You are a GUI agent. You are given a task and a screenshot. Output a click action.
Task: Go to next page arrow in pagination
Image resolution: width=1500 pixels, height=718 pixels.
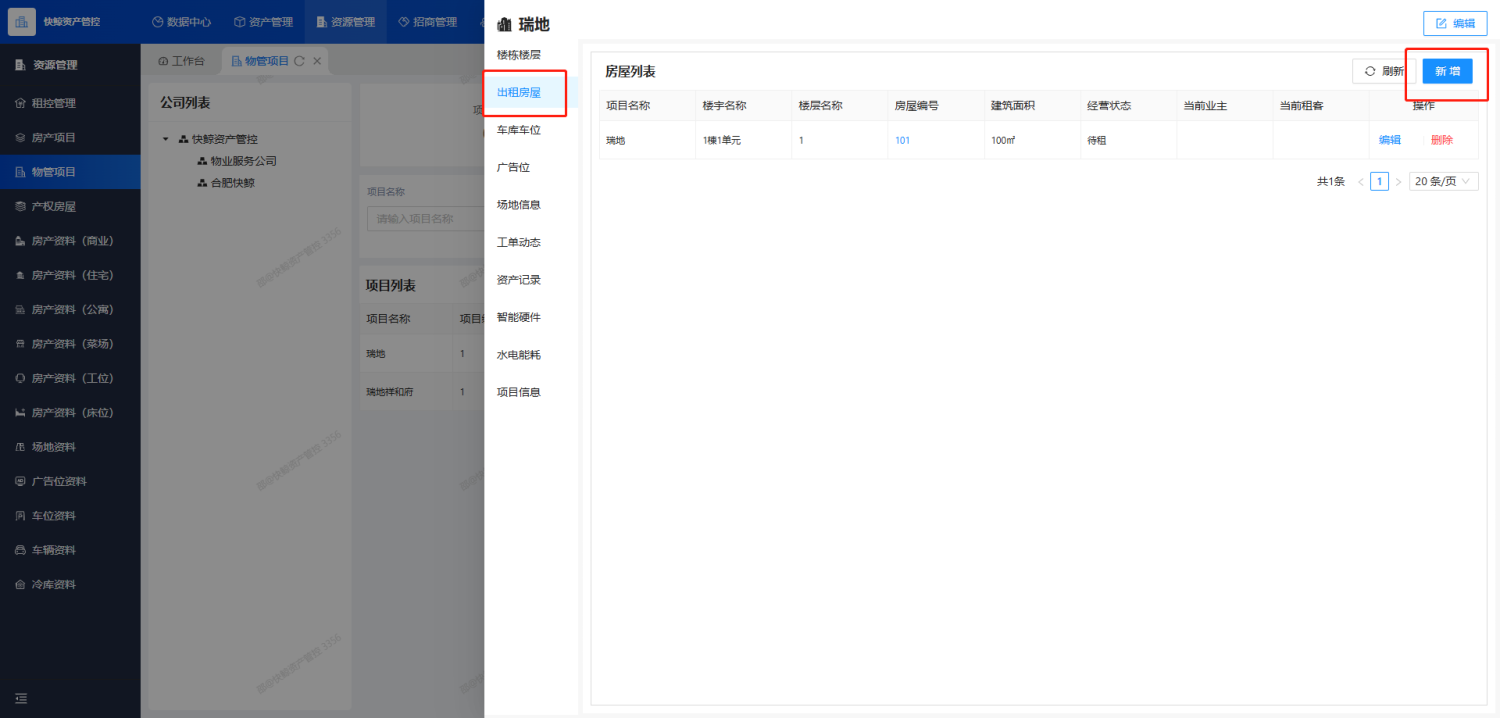(x=1398, y=182)
